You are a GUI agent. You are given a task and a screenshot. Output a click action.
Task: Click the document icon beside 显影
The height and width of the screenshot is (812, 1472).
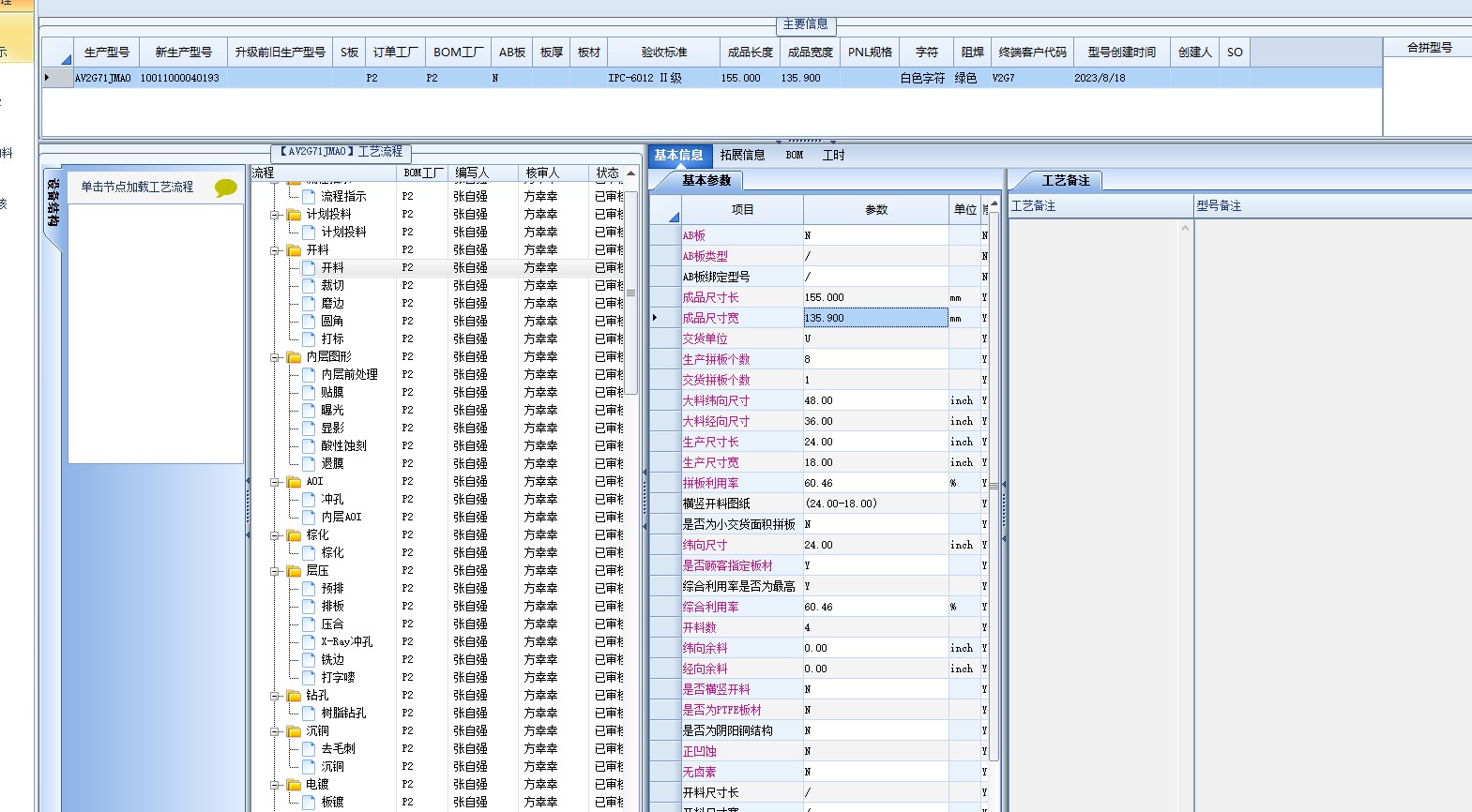click(x=309, y=428)
